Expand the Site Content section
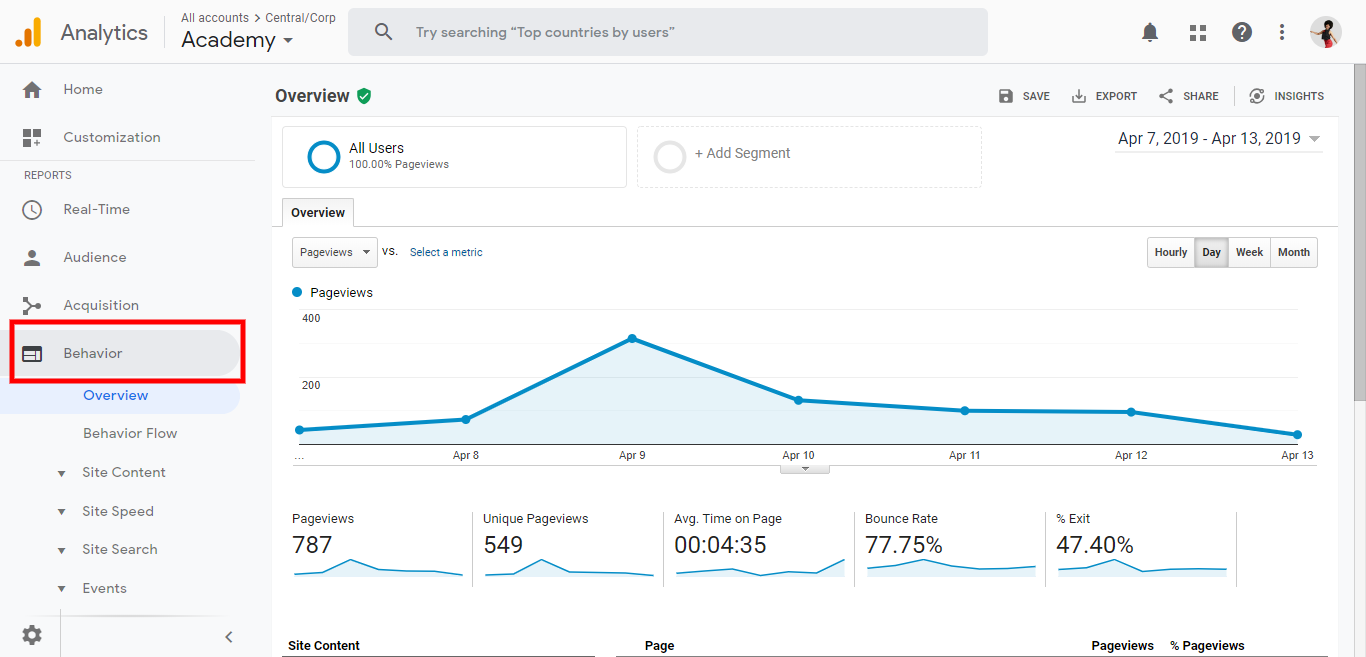Screen dimensions: 1366x657 123,472
